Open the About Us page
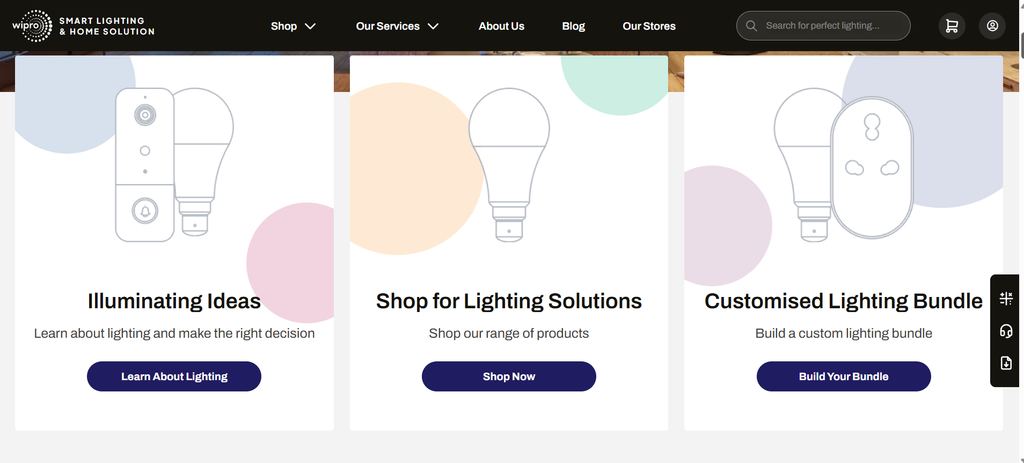 (501, 26)
